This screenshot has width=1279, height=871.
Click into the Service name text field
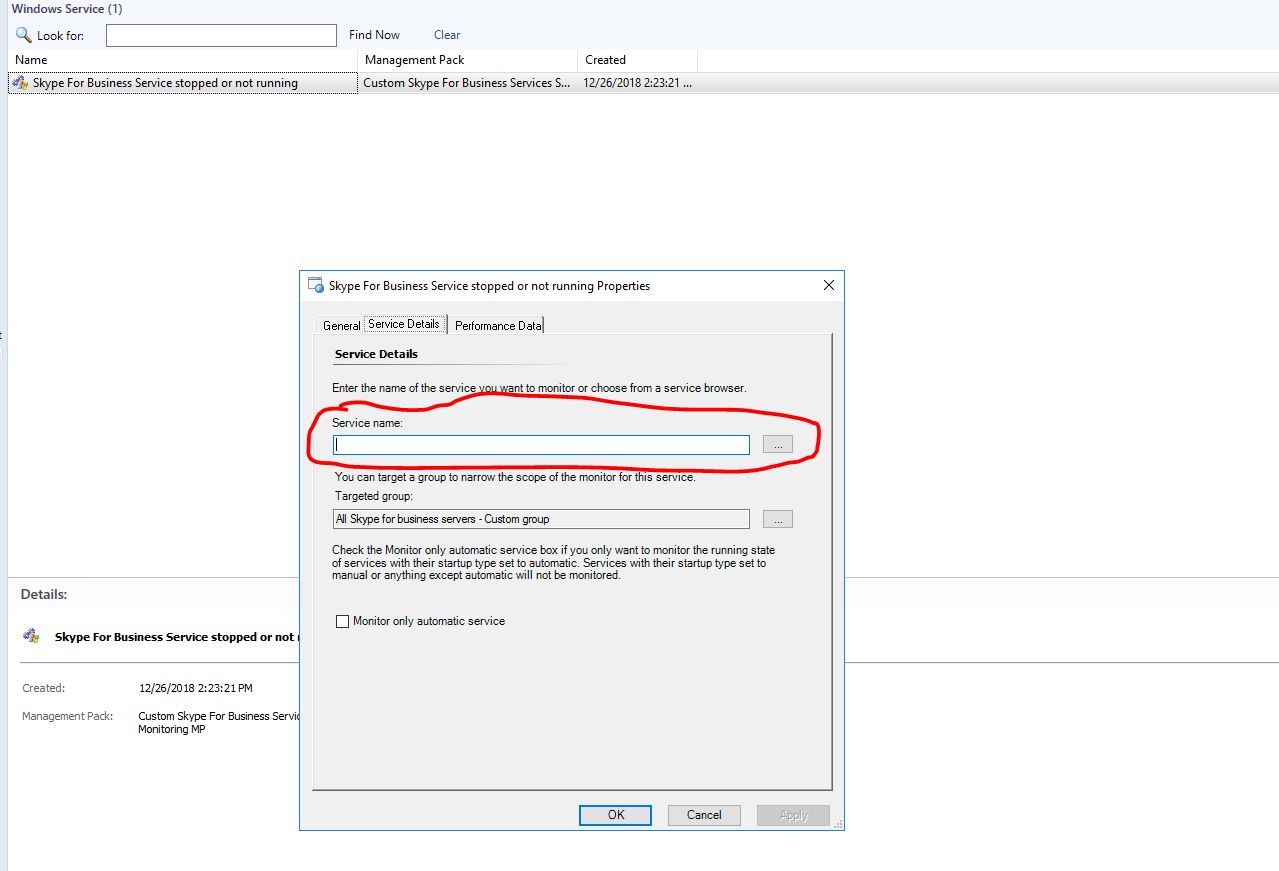click(x=541, y=445)
